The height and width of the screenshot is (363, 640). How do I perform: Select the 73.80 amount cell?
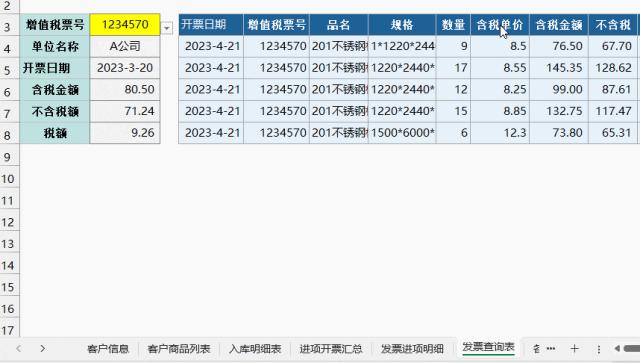click(559, 133)
